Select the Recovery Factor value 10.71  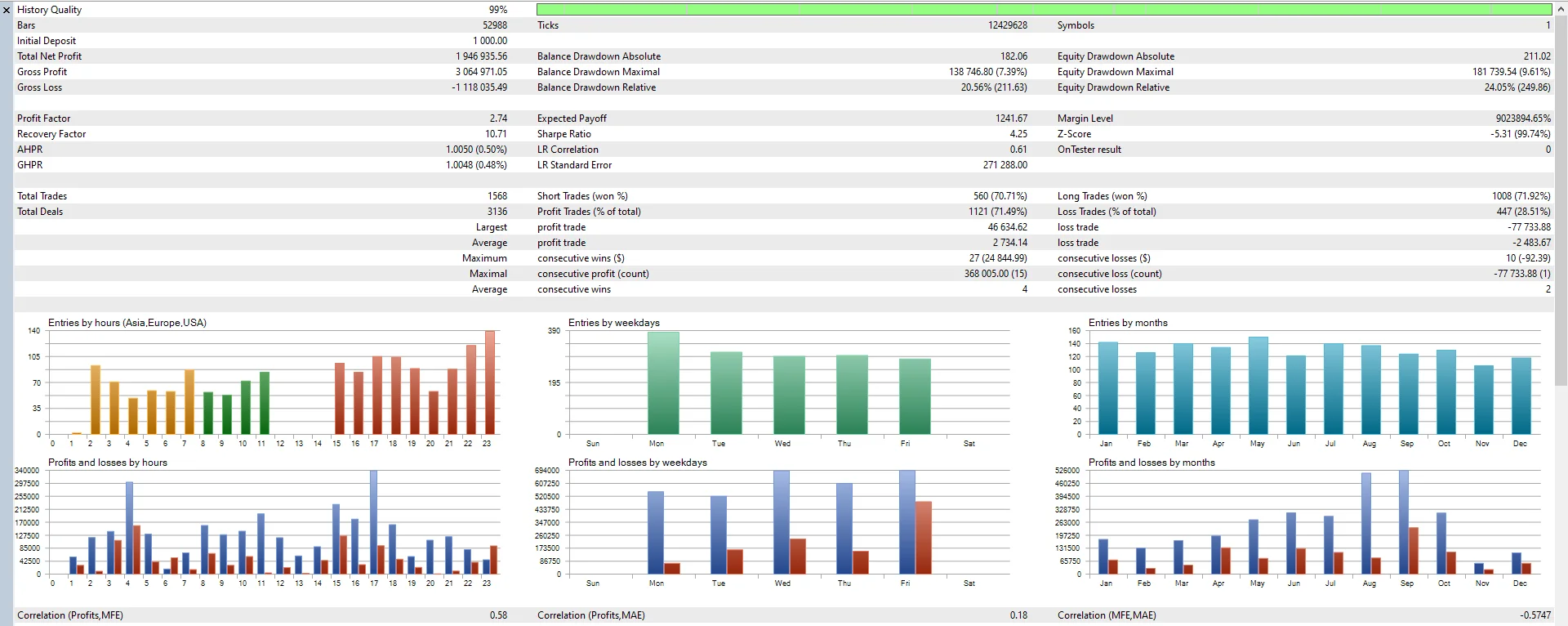pos(496,134)
